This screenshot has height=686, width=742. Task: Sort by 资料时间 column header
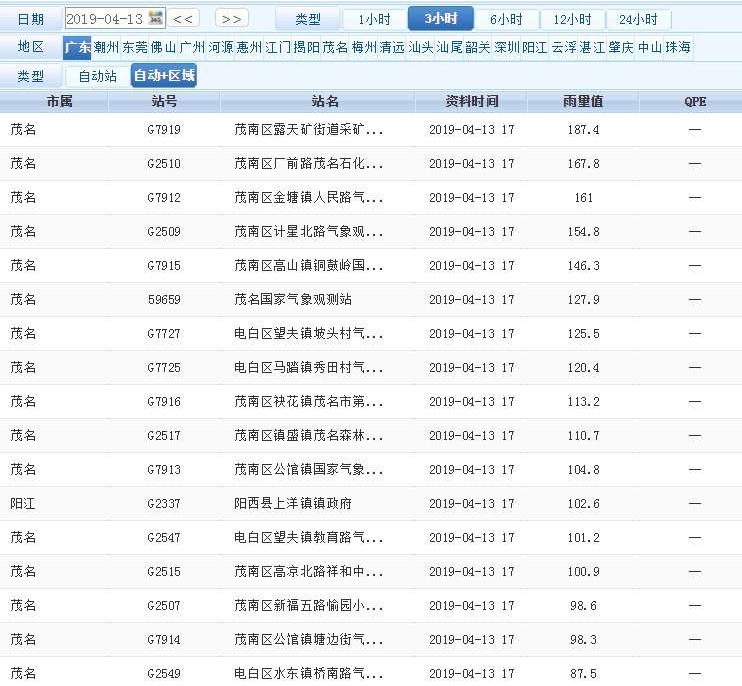coord(471,102)
